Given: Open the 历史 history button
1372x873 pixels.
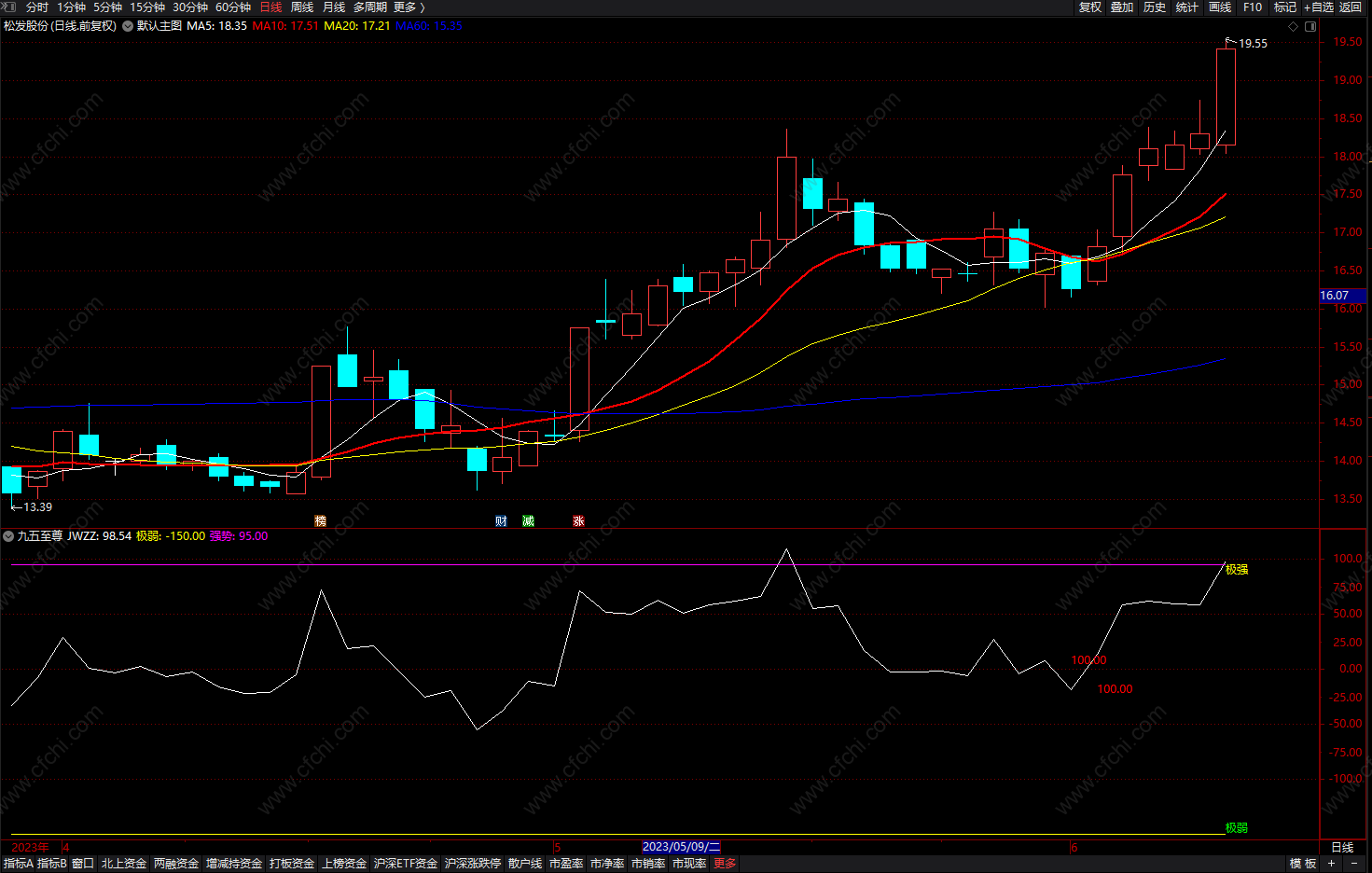Looking at the screenshot, I should (x=1155, y=7).
